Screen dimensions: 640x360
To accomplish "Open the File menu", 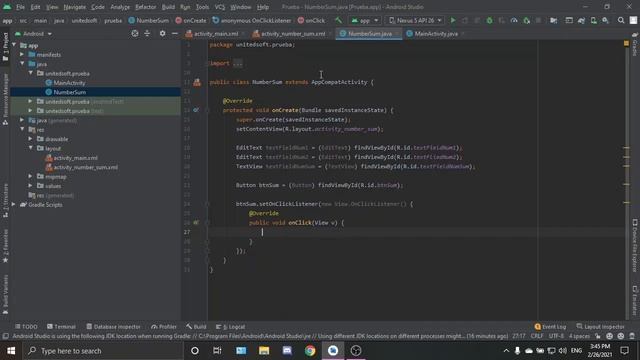I will (20, 7).
